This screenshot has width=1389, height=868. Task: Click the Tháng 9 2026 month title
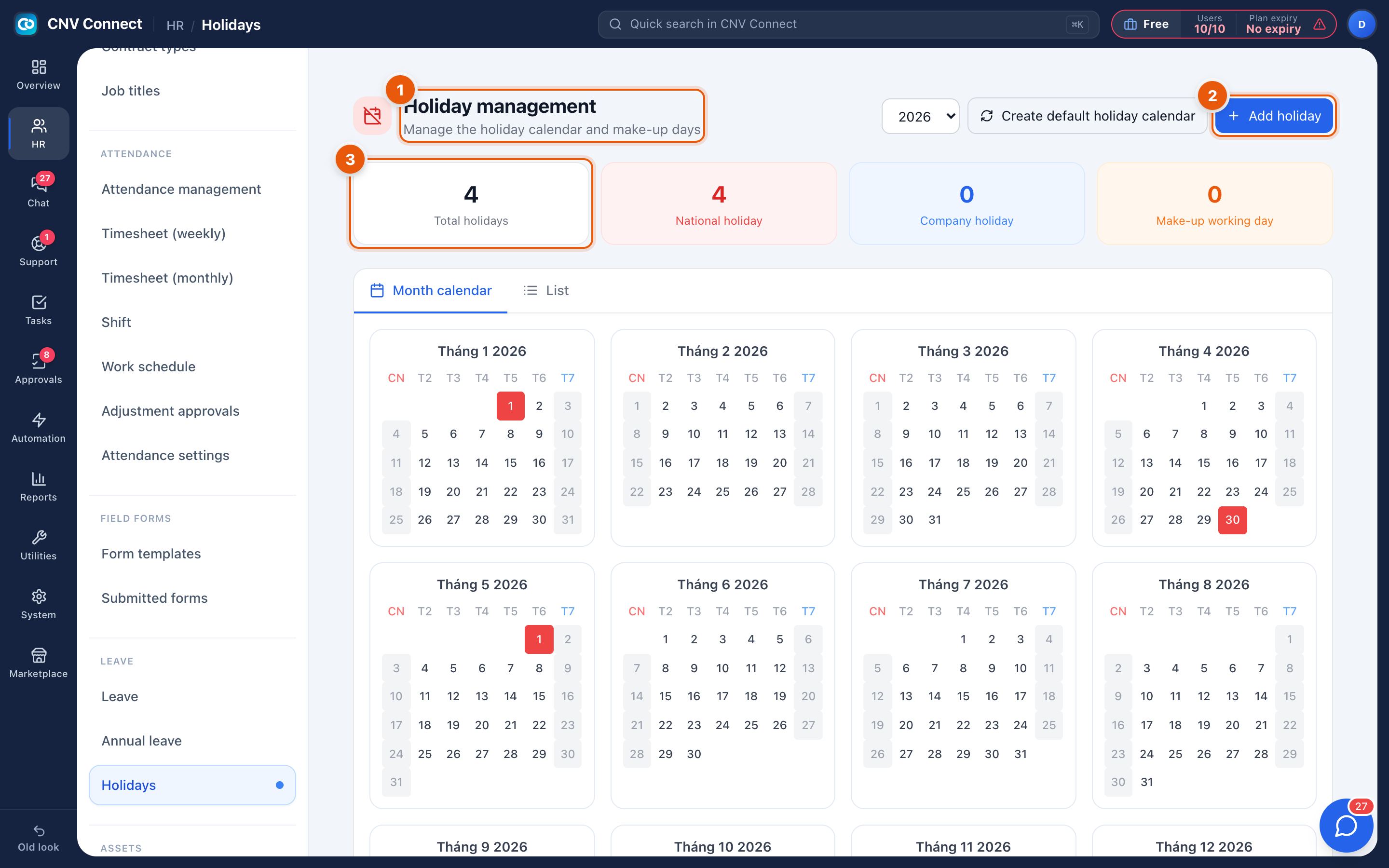click(481, 847)
